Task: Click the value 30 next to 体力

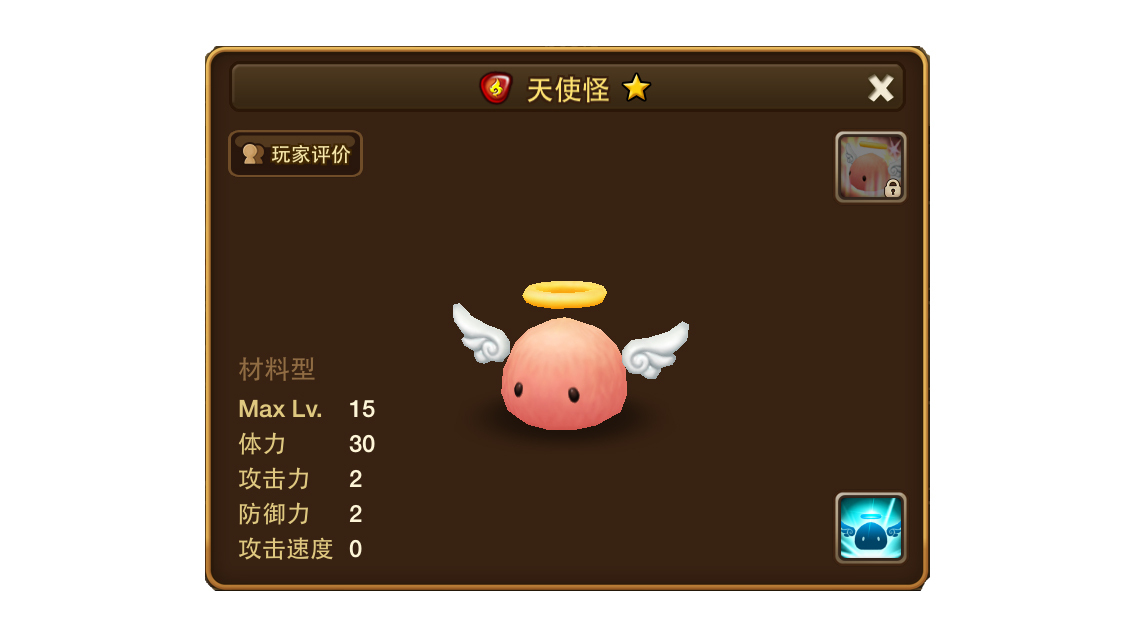Action: tap(362, 444)
